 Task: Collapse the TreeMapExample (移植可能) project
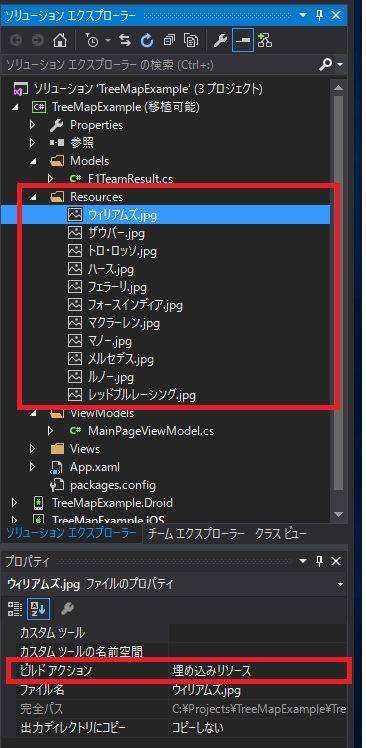tap(15, 107)
